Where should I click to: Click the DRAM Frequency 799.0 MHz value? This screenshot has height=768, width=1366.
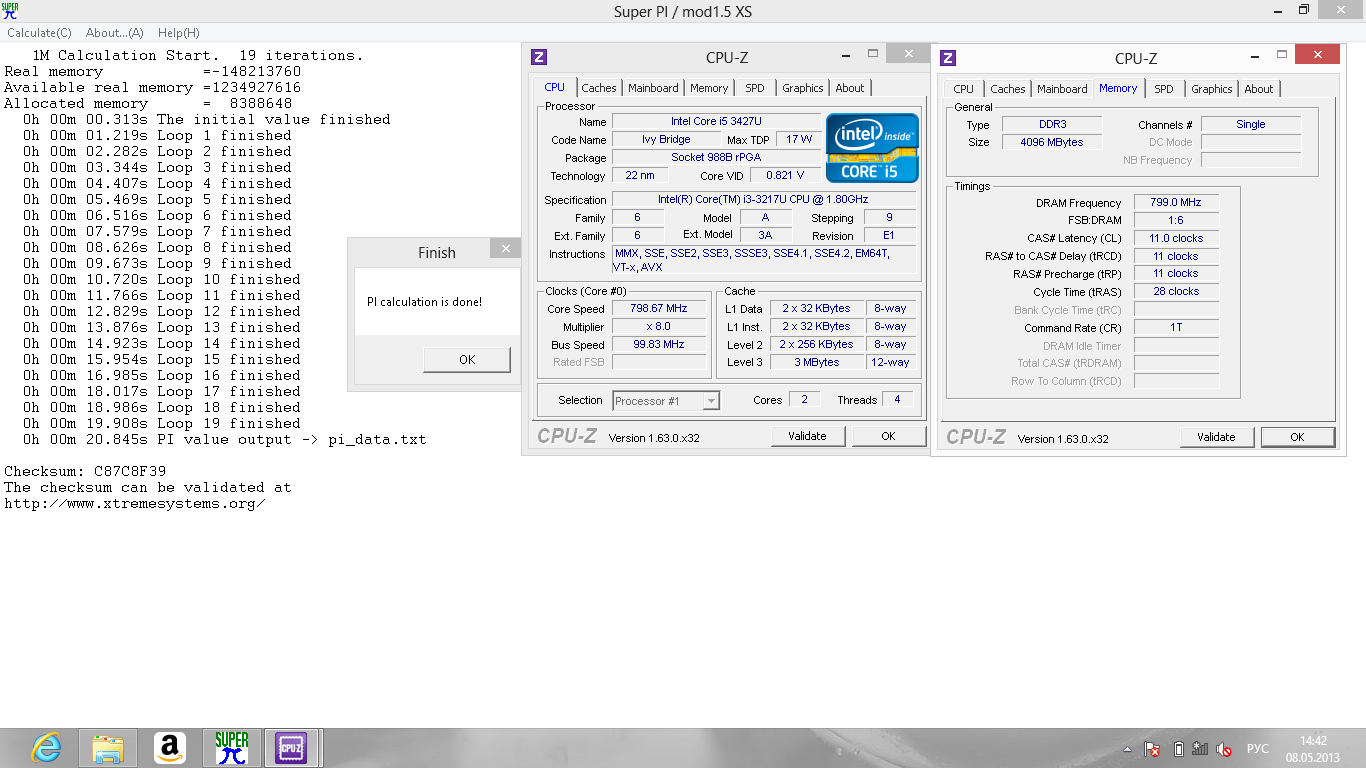(x=1176, y=203)
